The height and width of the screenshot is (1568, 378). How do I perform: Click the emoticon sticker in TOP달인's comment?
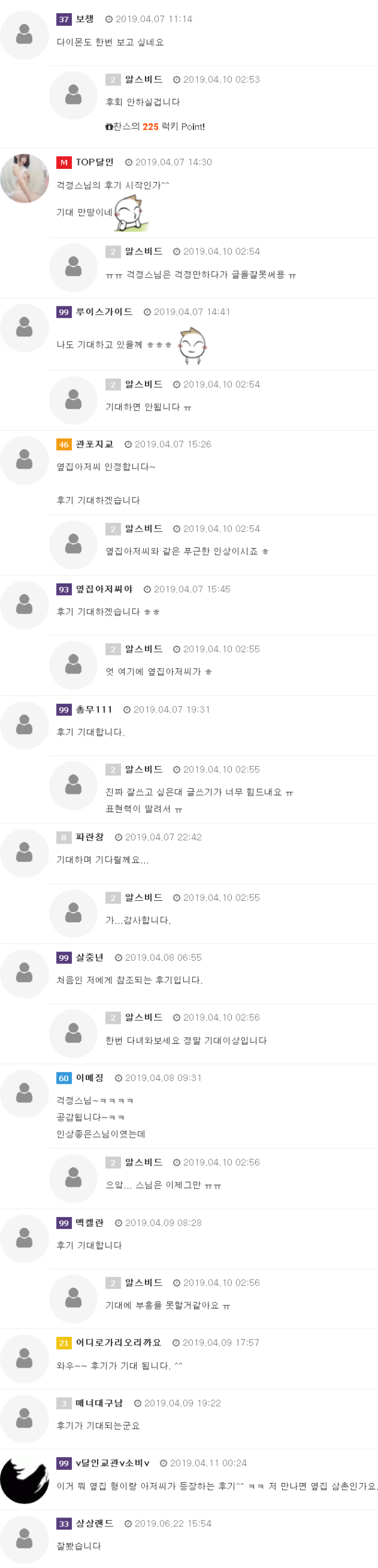[x=132, y=213]
